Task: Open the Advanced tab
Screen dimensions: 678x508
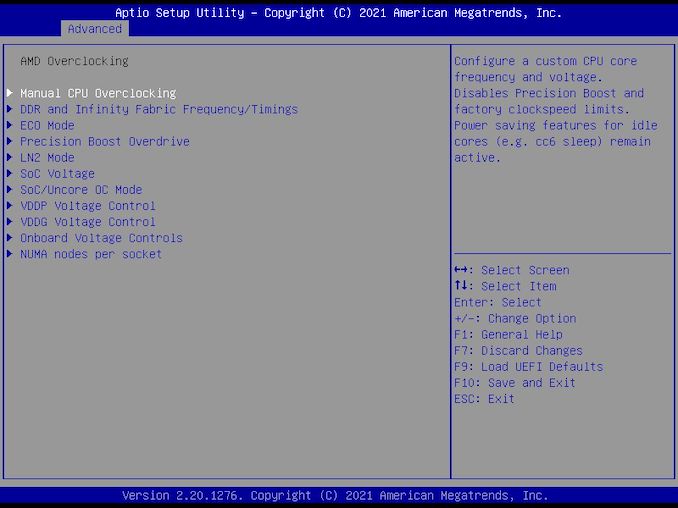Action: click(x=95, y=29)
